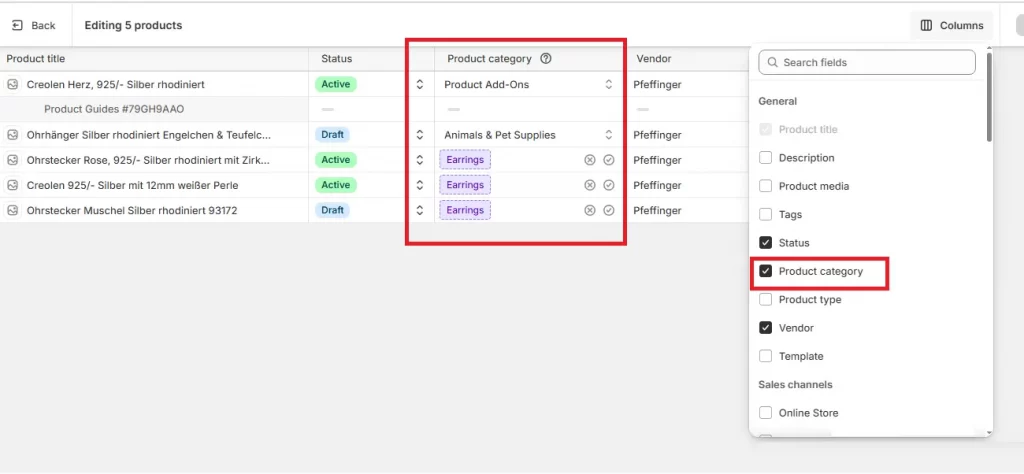Screen dimensions: 1024x474
Task: Select the Ohrstecker Rose, 925/- Silber title
Action: (x=148, y=160)
